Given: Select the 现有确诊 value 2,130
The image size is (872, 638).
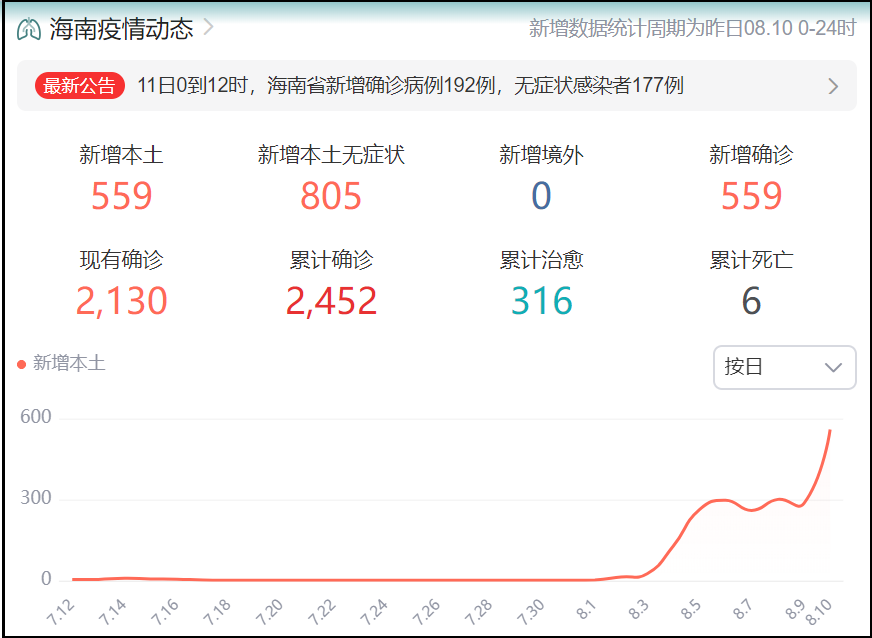Looking at the screenshot, I should click(x=121, y=301).
